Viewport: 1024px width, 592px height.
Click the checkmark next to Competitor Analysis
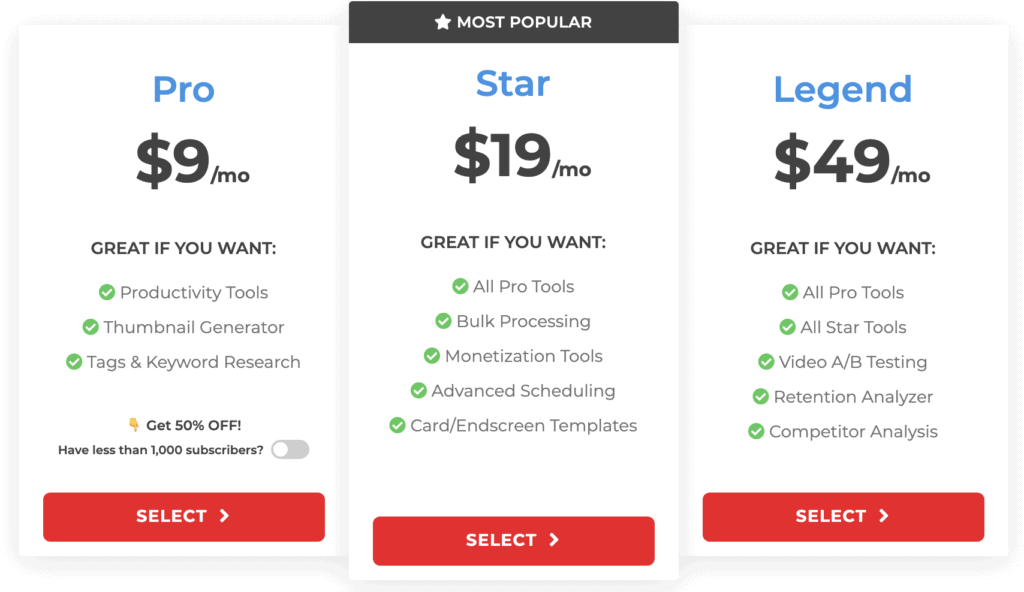coord(756,431)
